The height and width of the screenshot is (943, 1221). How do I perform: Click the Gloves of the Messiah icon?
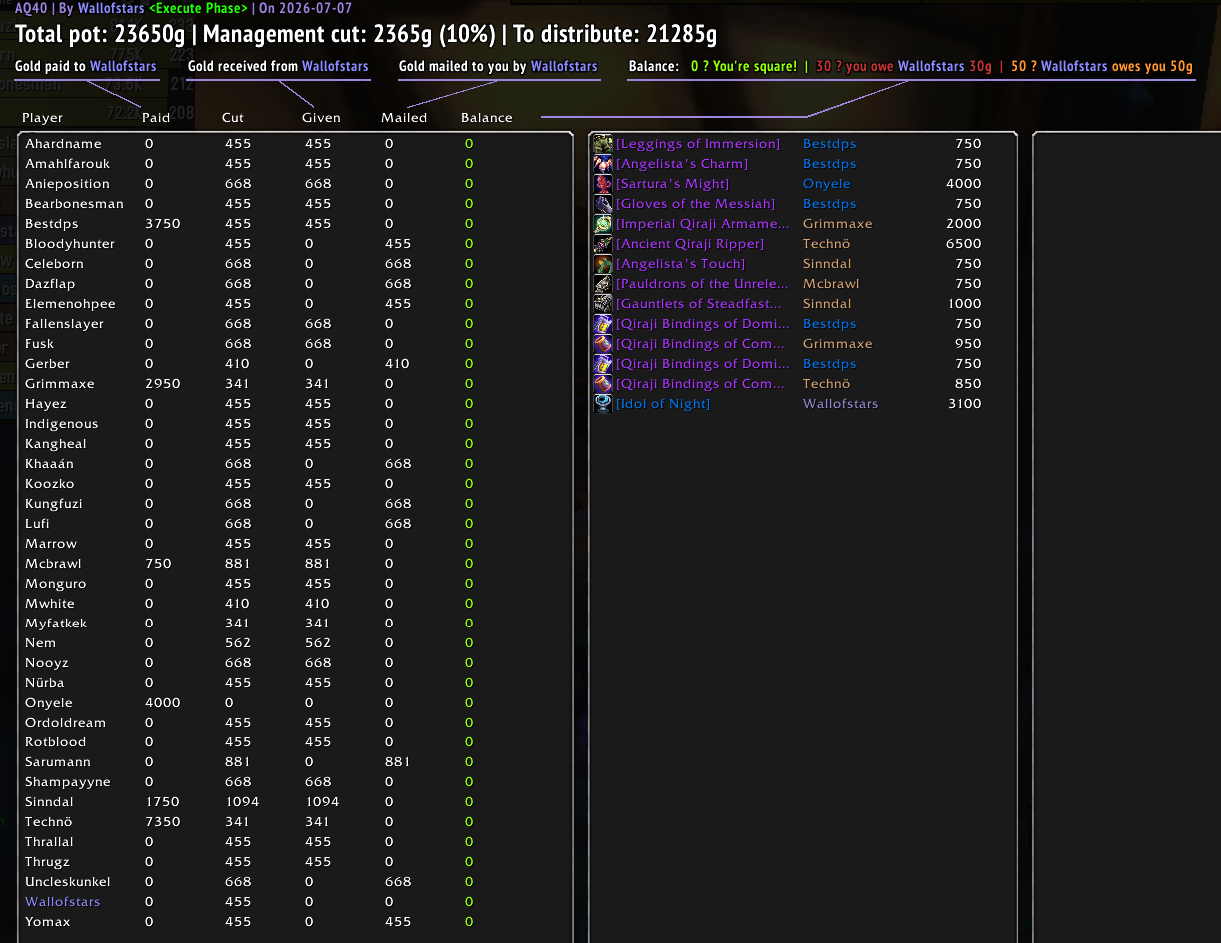click(603, 204)
